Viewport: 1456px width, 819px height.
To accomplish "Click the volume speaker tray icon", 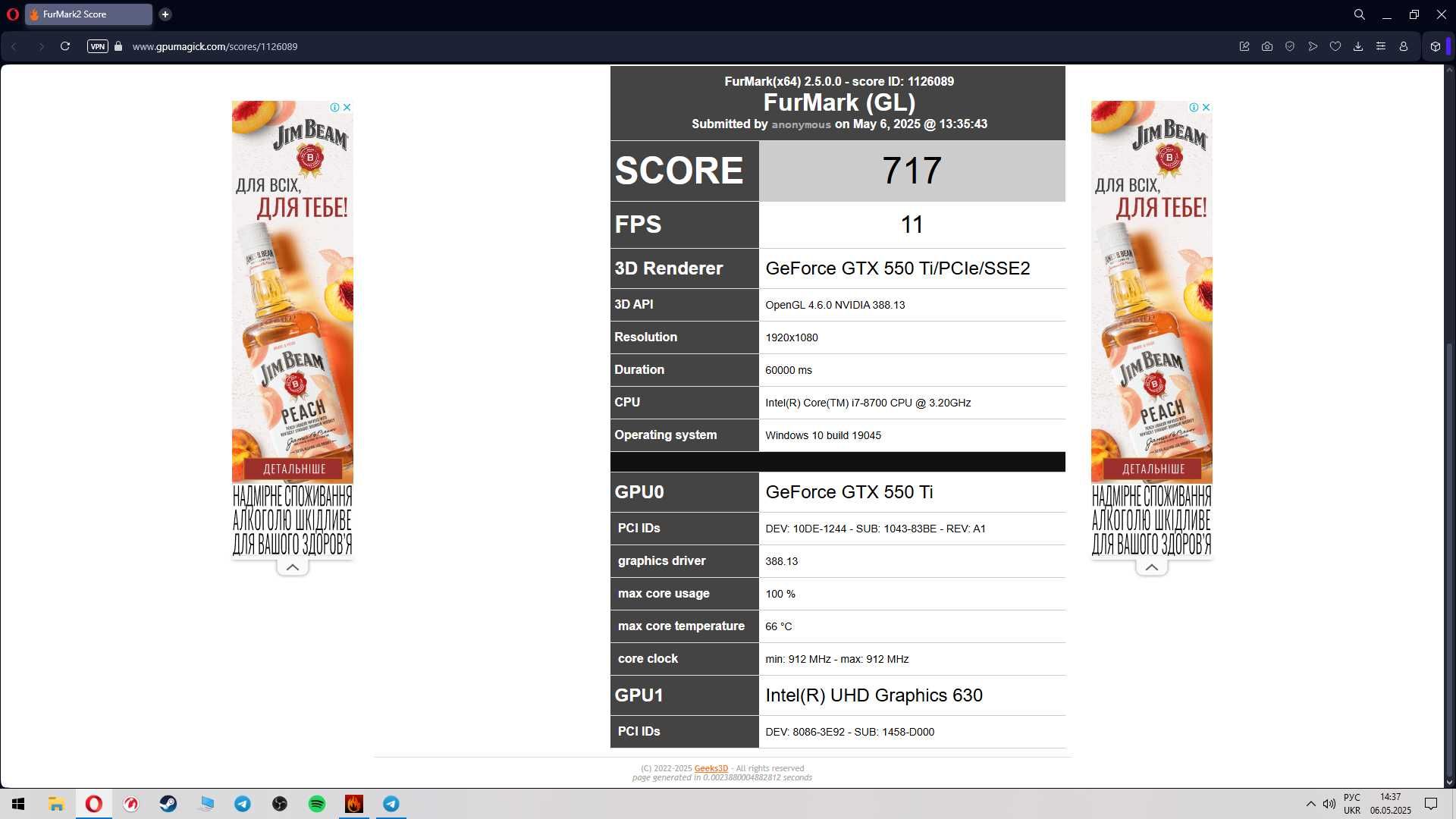I will [x=1329, y=804].
